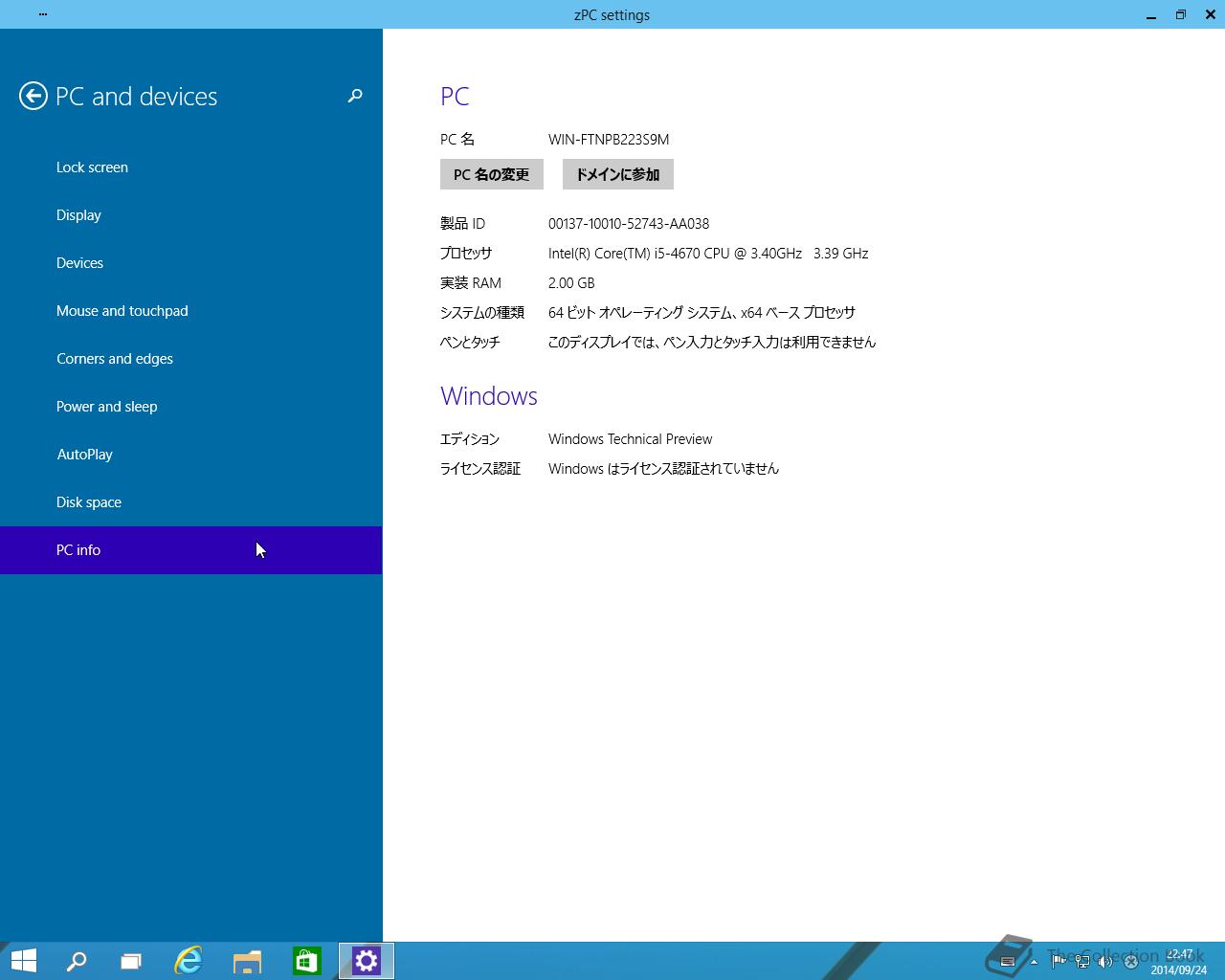Open Mouse and touchpad settings
Viewport: 1225px width, 980px height.
[191, 311]
